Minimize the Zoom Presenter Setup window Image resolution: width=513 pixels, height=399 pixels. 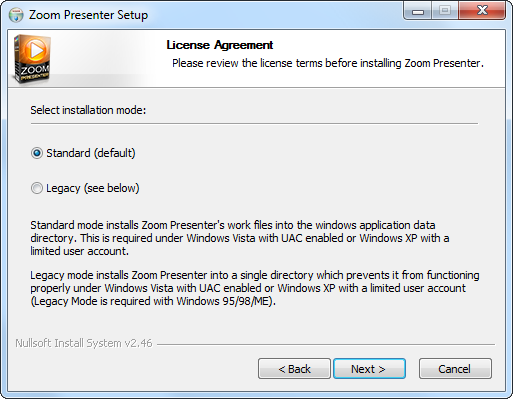click(418, 11)
